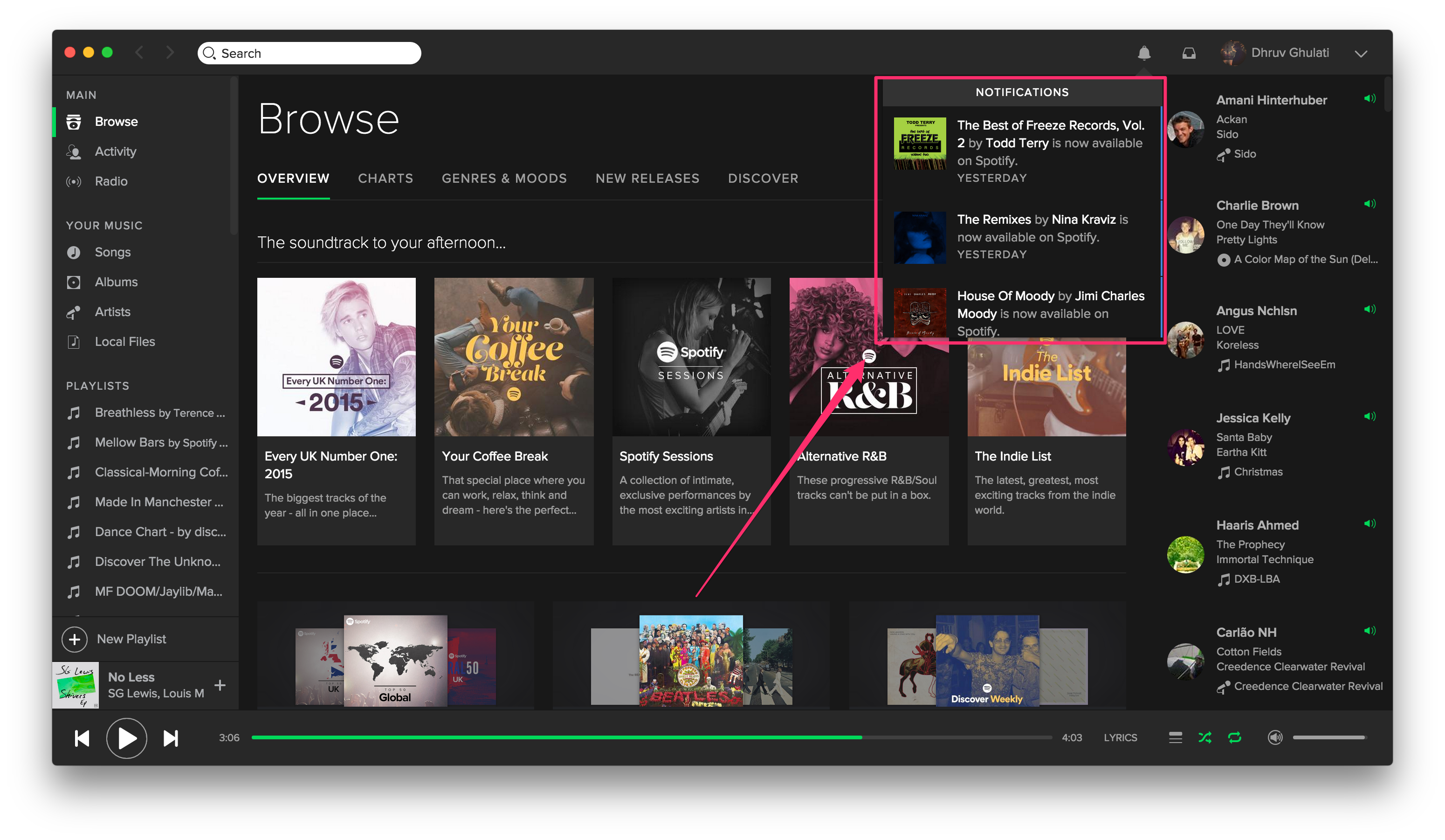Save No Less with plus icon
The image size is (1445, 840).
(x=220, y=685)
